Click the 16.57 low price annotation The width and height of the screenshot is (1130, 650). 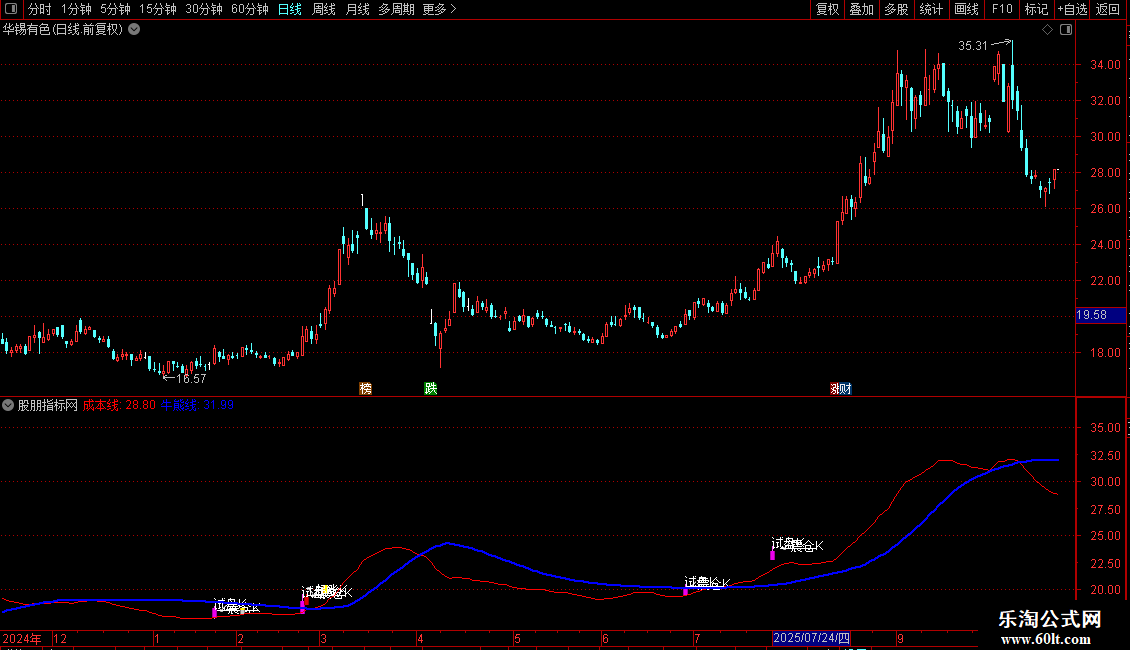pos(191,378)
